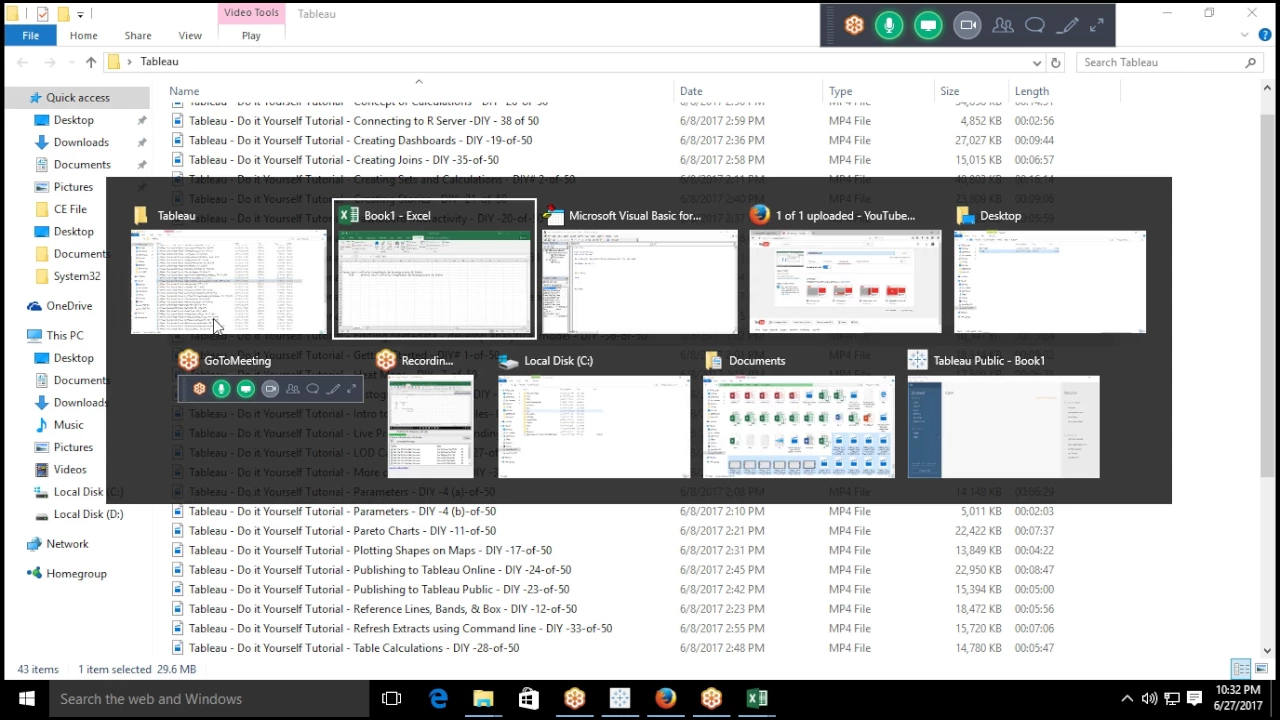Select Quick access in navigation pane
1280x720 pixels.
coord(77,97)
